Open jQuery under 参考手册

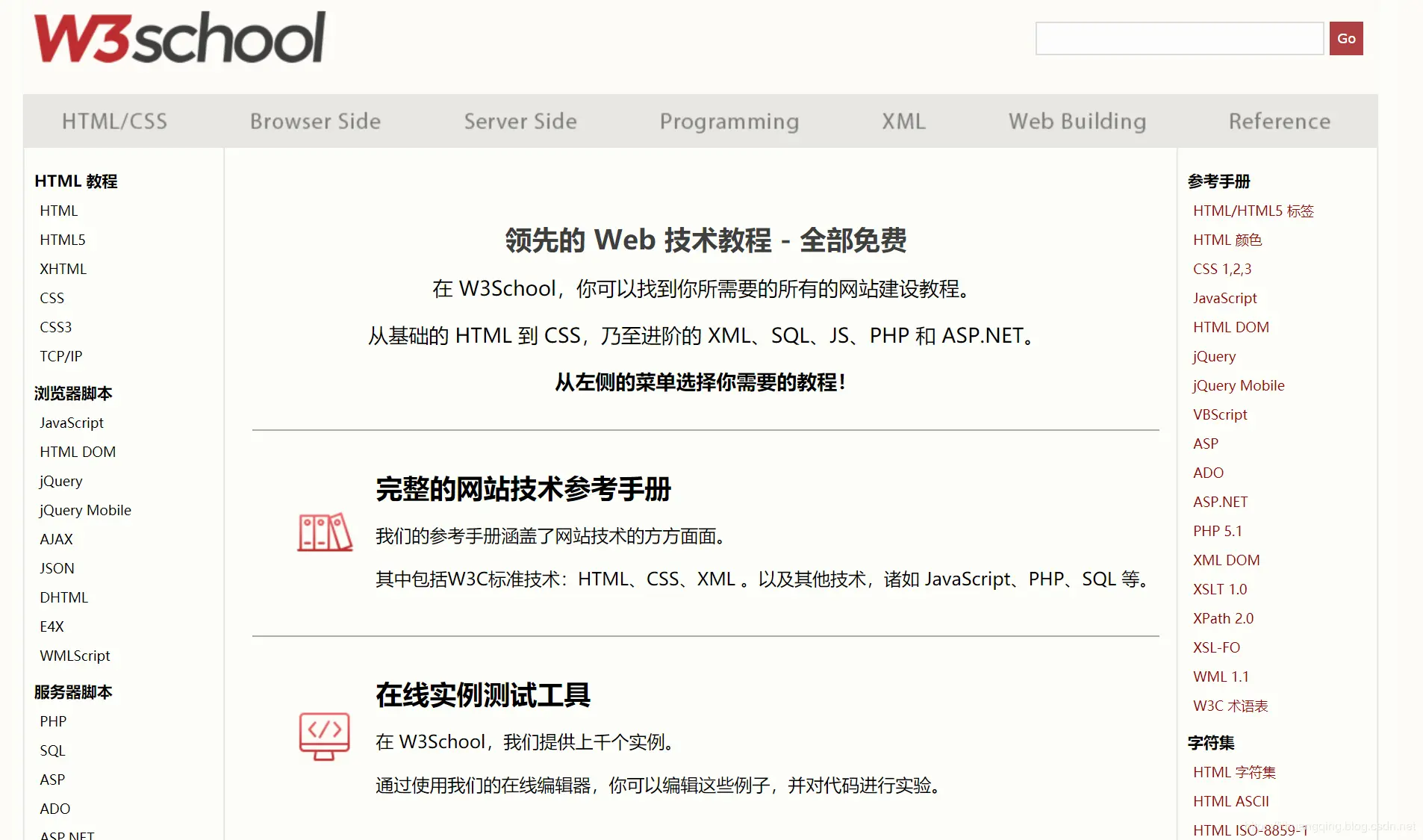[1215, 356]
